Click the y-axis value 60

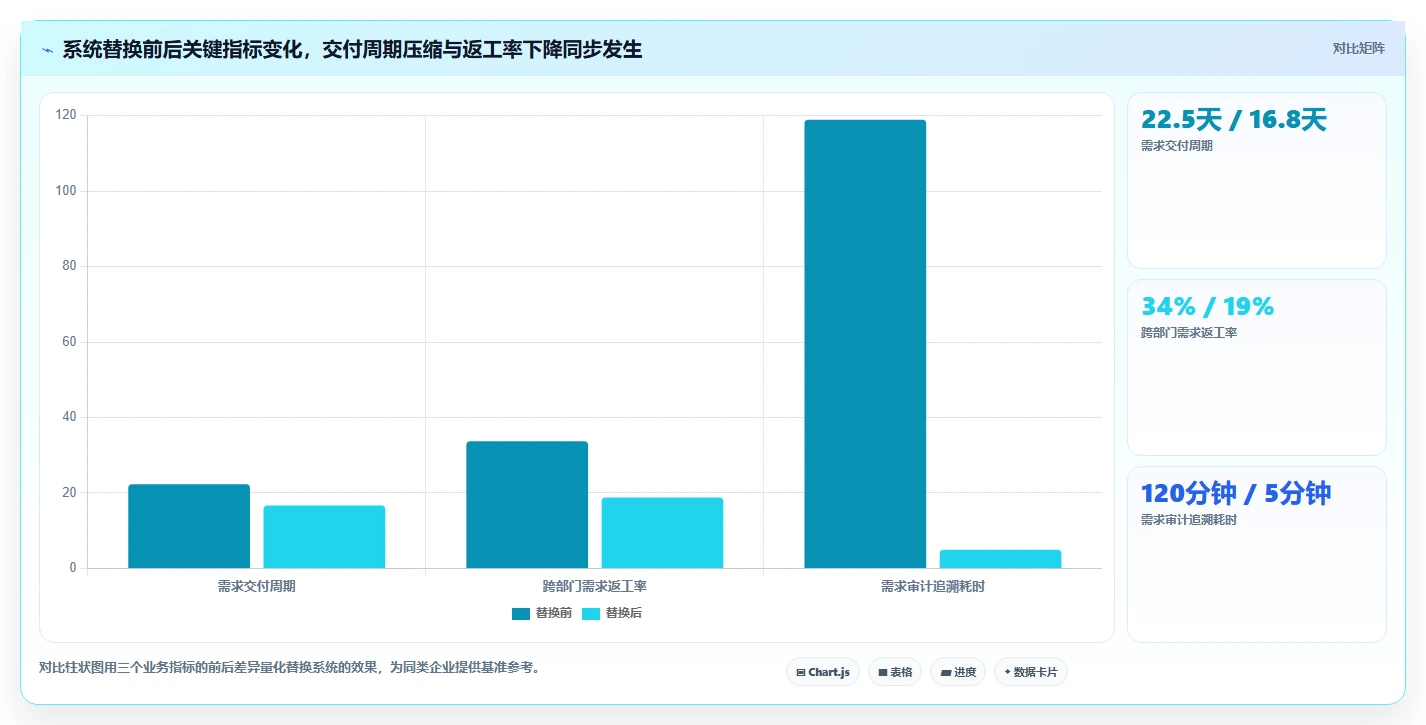(x=69, y=342)
